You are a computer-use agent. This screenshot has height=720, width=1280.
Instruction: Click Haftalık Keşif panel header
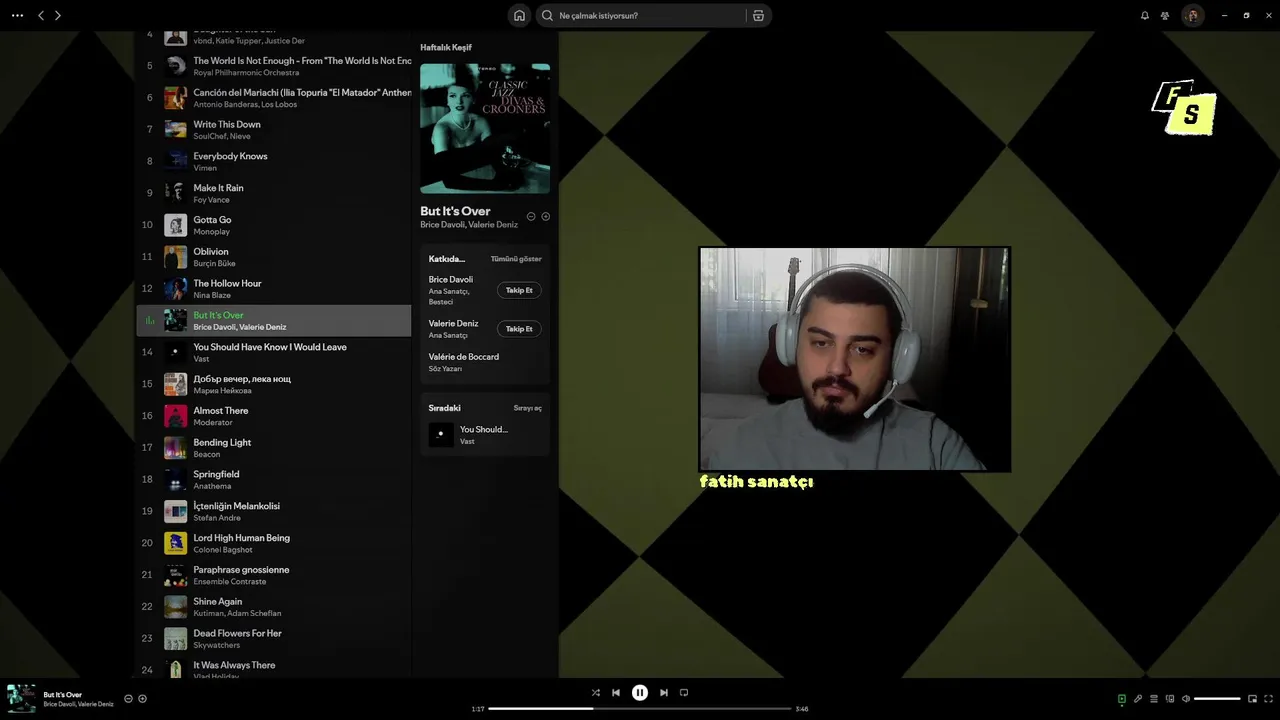click(446, 48)
